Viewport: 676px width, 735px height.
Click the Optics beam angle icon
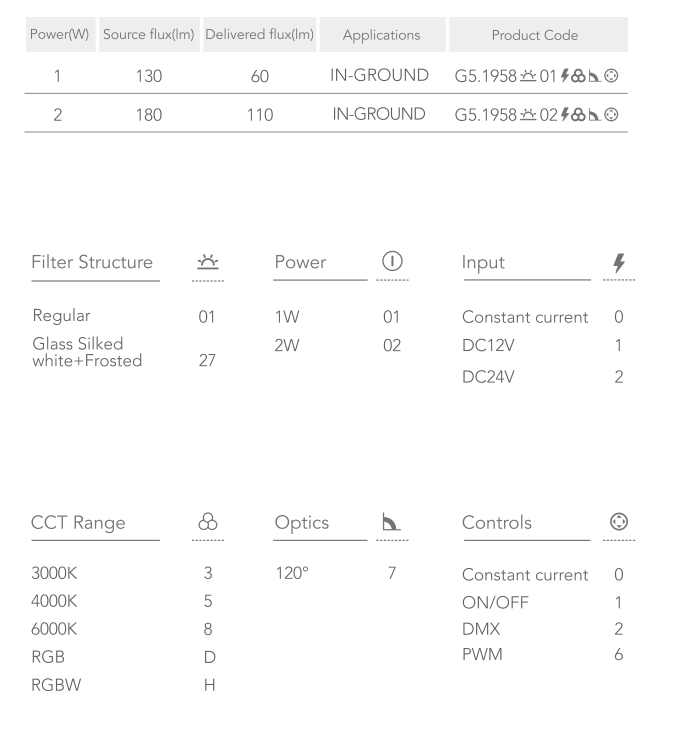click(x=391, y=521)
